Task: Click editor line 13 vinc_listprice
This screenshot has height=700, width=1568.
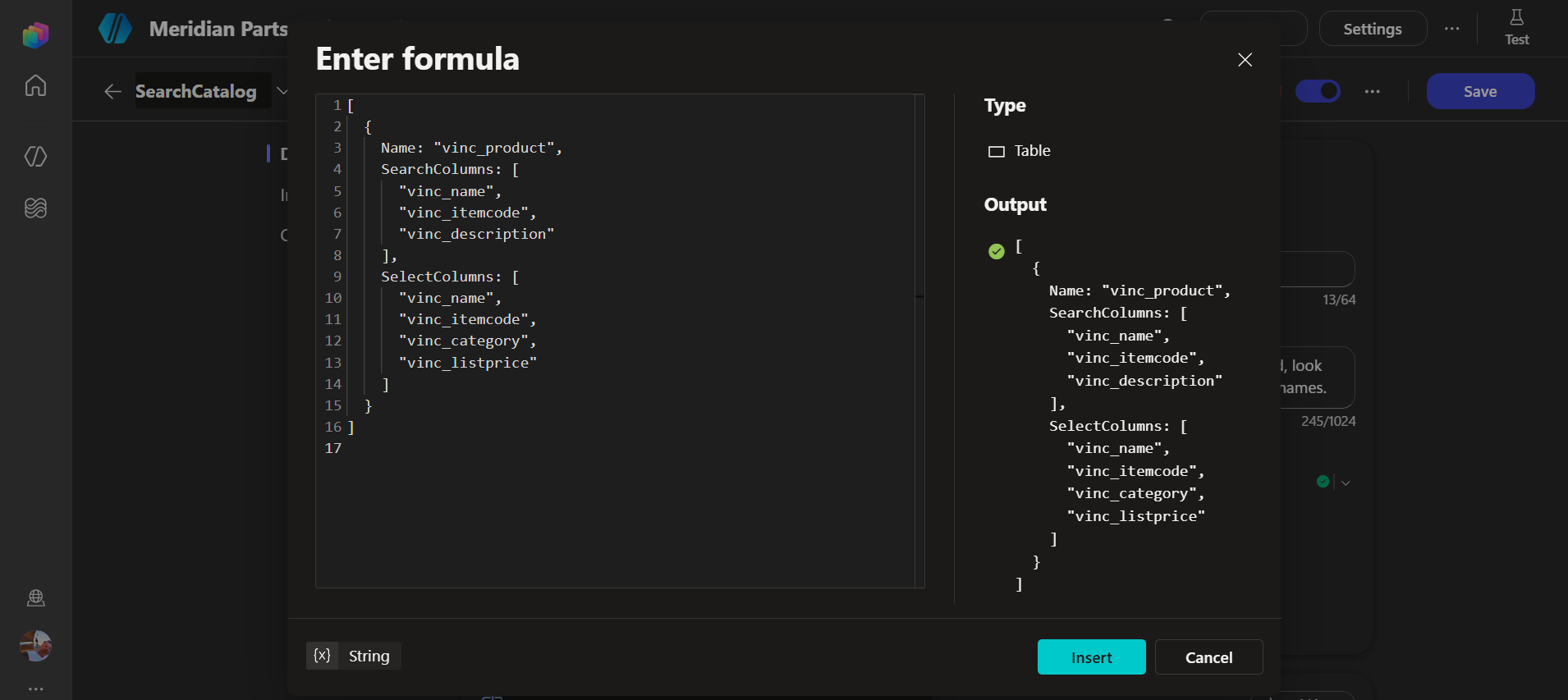Action: [x=467, y=363]
